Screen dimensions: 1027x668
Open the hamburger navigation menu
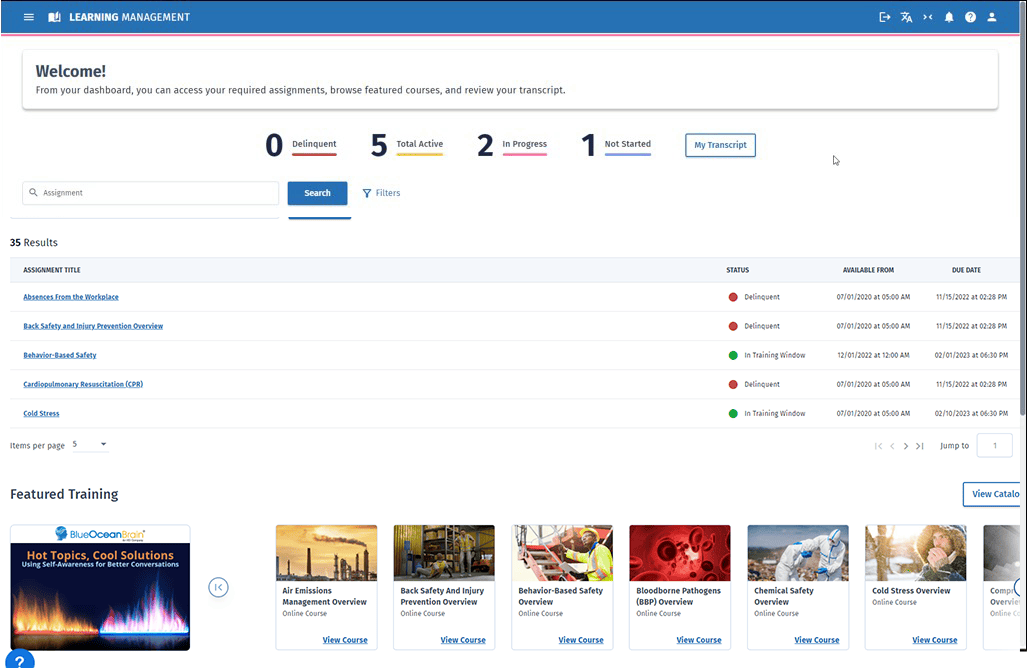(29, 17)
